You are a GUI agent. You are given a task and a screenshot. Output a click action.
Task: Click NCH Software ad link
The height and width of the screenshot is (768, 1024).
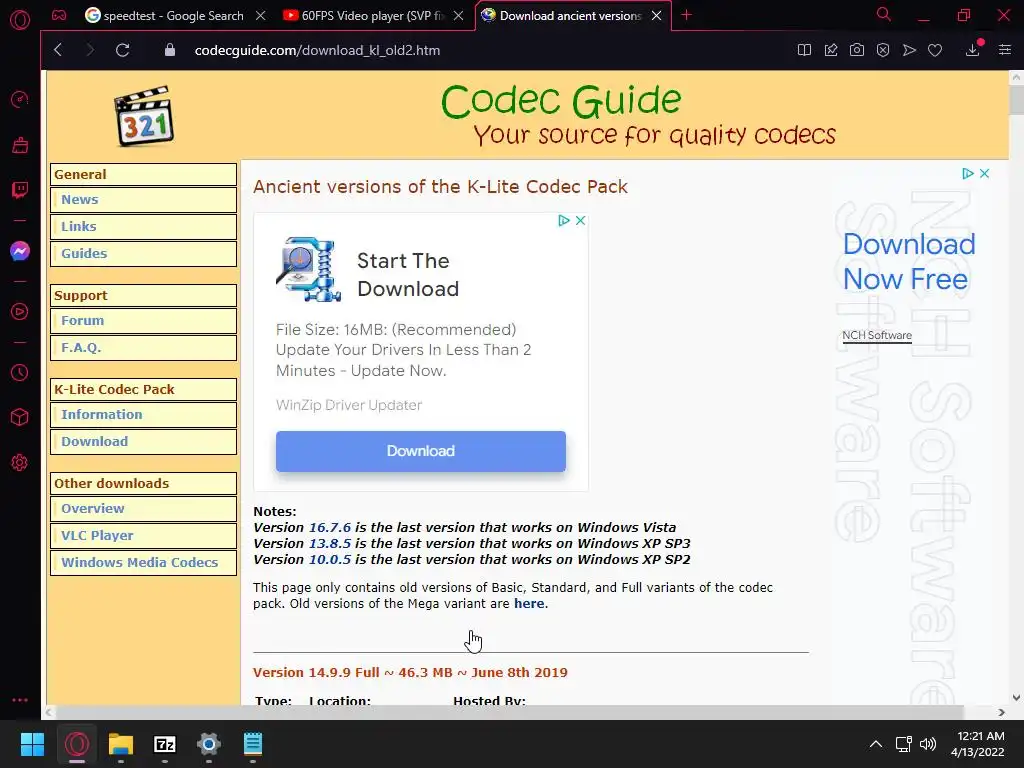click(877, 335)
